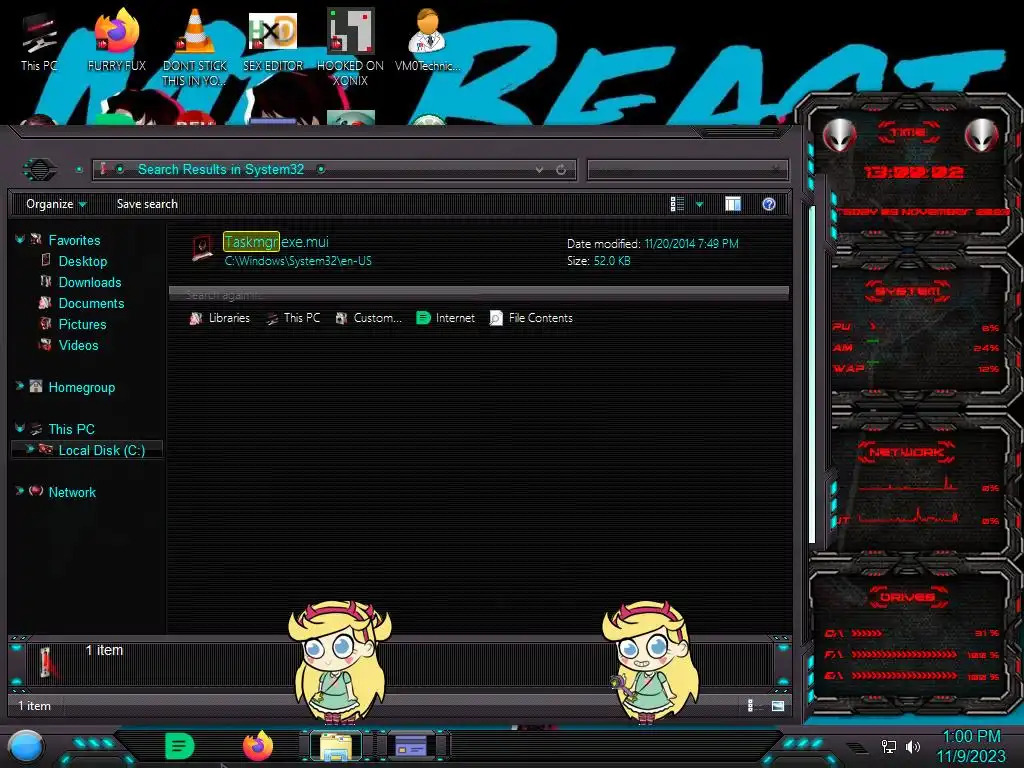Open the This PC desktop icon
This screenshot has height=768, width=1024.
click(39, 41)
